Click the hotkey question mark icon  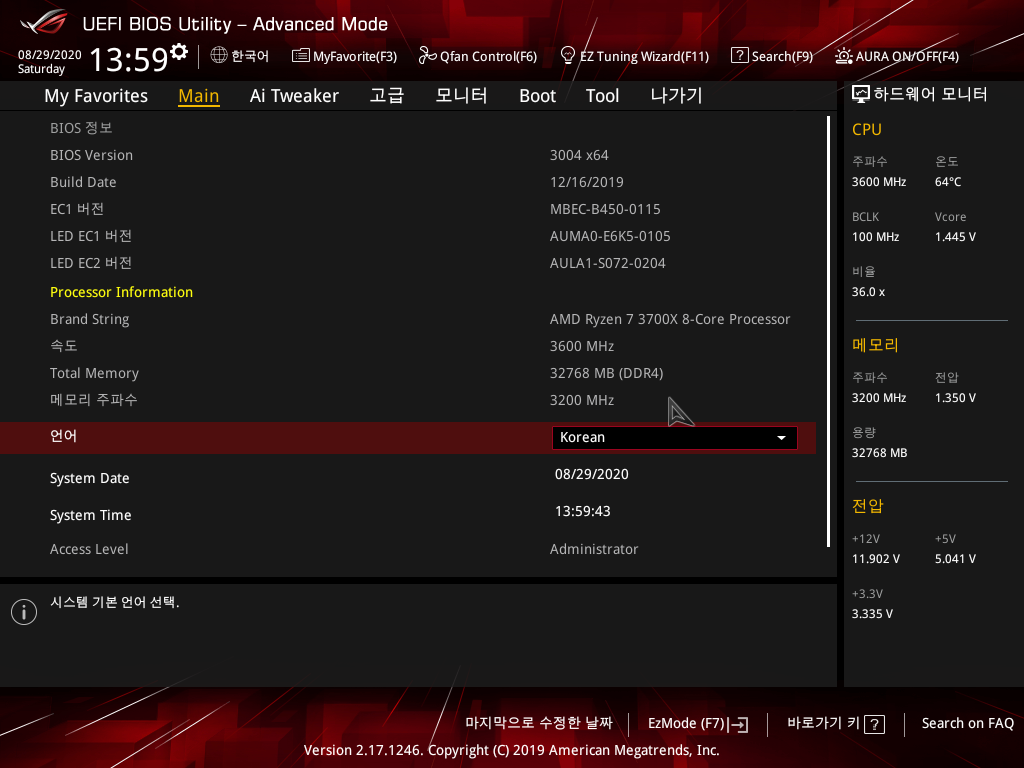874,724
